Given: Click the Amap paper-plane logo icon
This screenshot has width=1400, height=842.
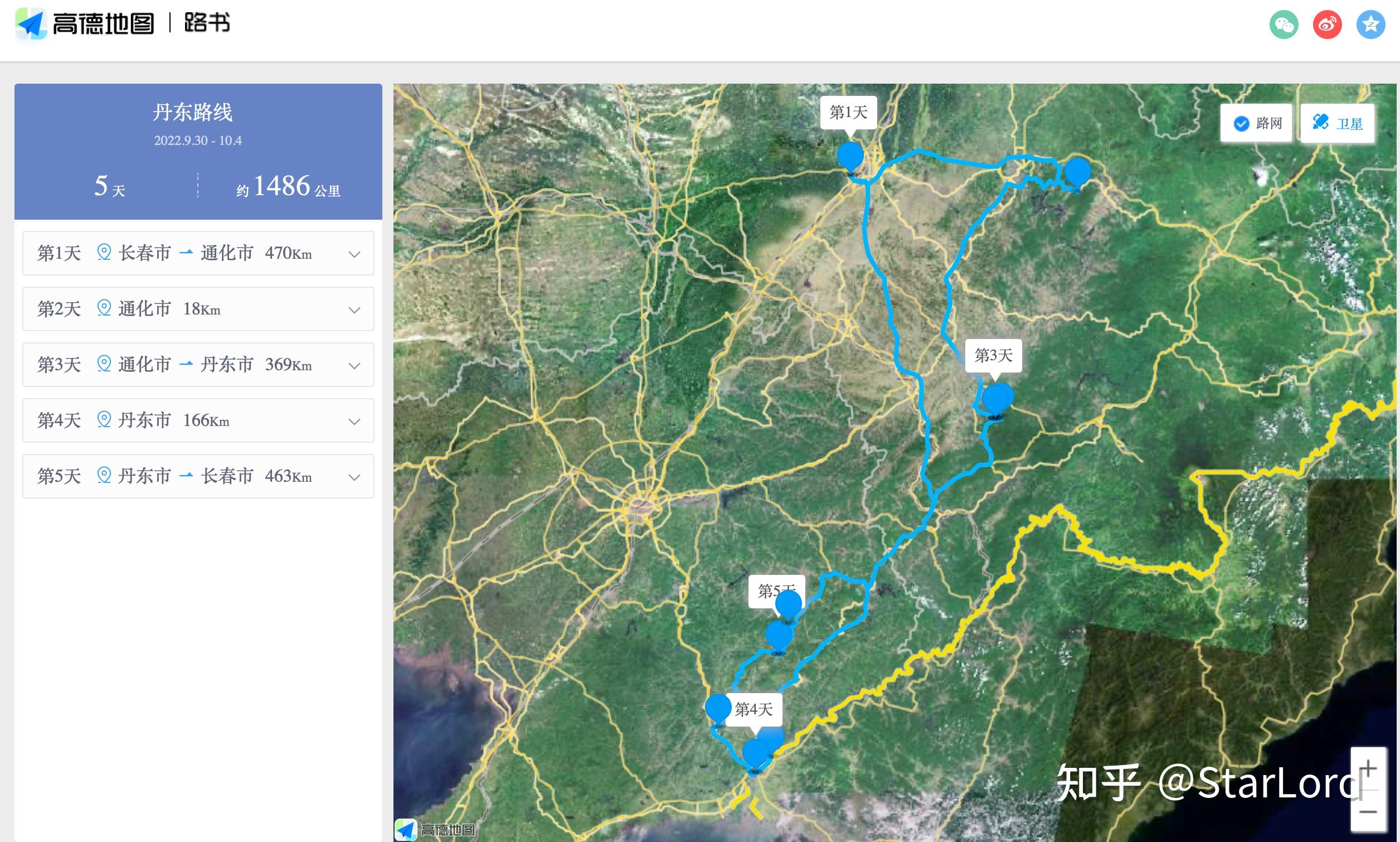Looking at the screenshot, I should [x=31, y=23].
